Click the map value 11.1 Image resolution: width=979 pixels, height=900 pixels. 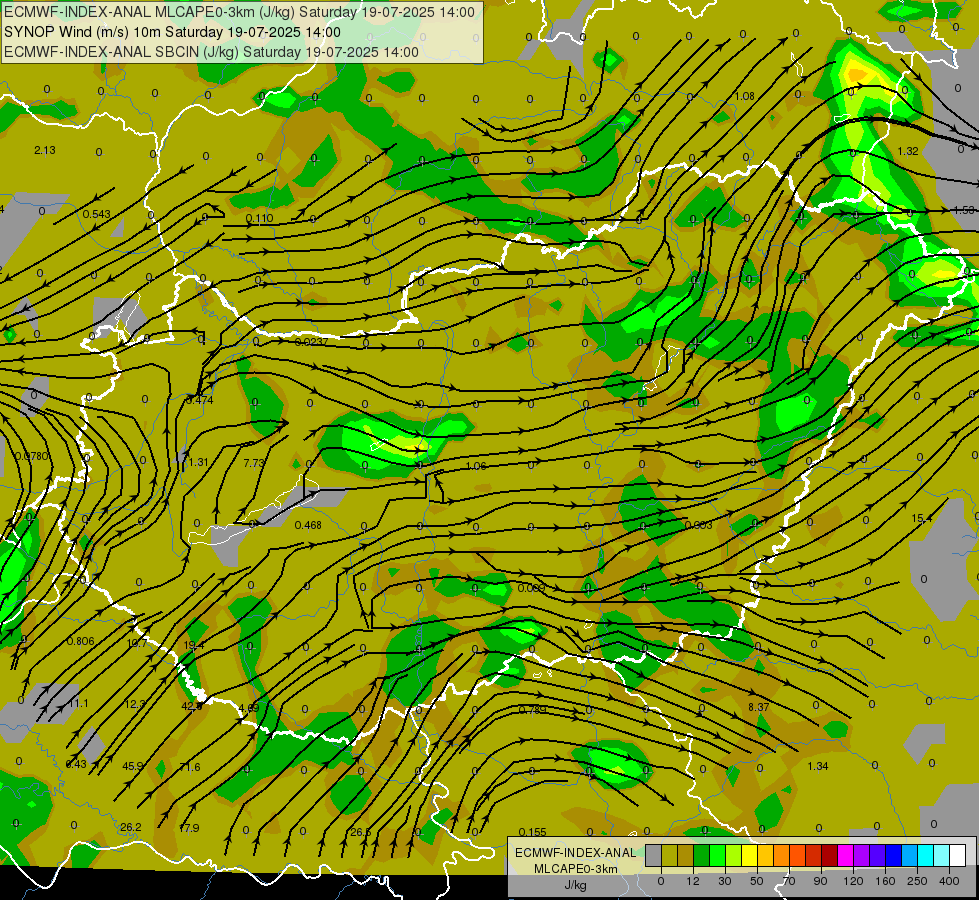coord(79,703)
